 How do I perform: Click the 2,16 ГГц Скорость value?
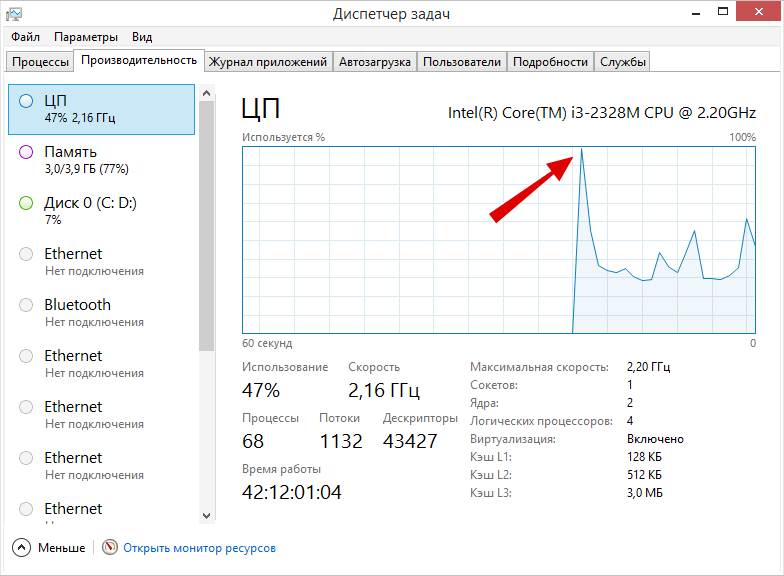point(384,390)
